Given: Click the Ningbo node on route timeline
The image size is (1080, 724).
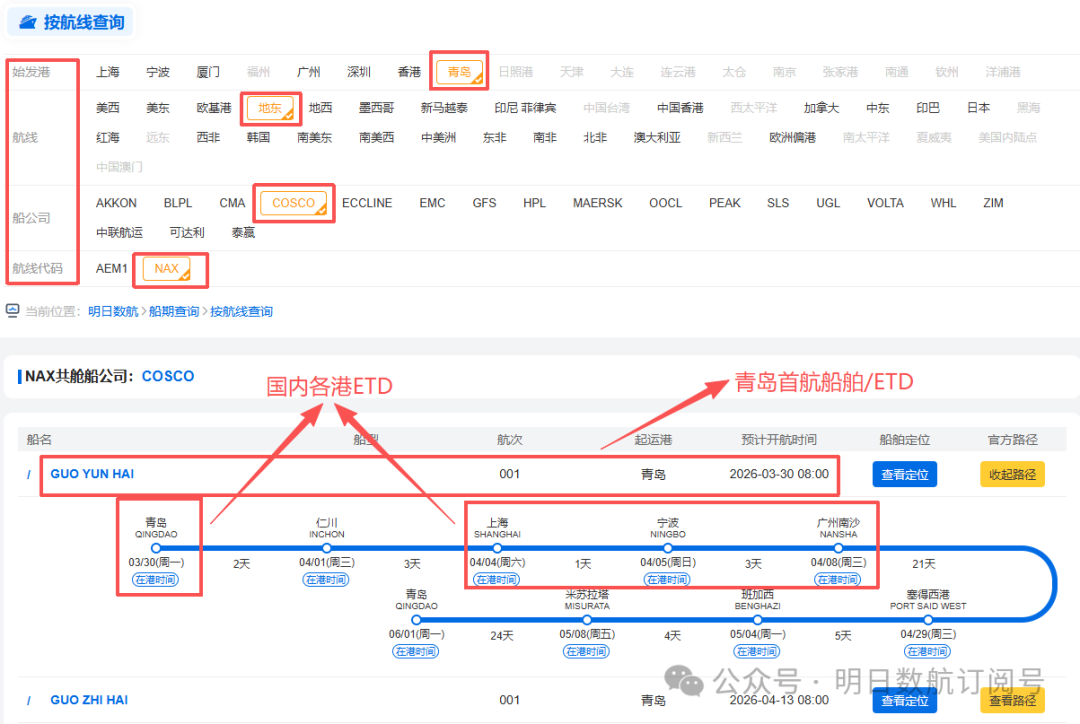Looking at the screenshot, I should pos(668,548).
